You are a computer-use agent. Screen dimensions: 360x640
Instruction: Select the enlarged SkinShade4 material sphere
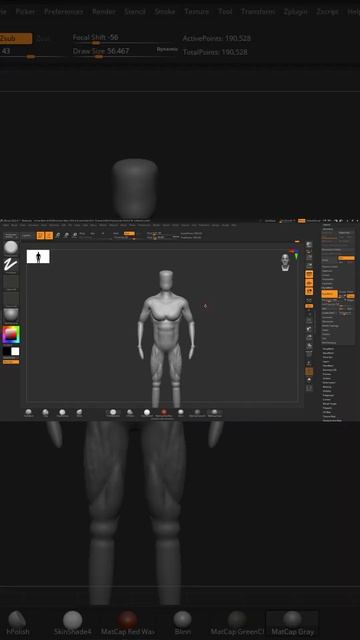[x=73, y=623]
